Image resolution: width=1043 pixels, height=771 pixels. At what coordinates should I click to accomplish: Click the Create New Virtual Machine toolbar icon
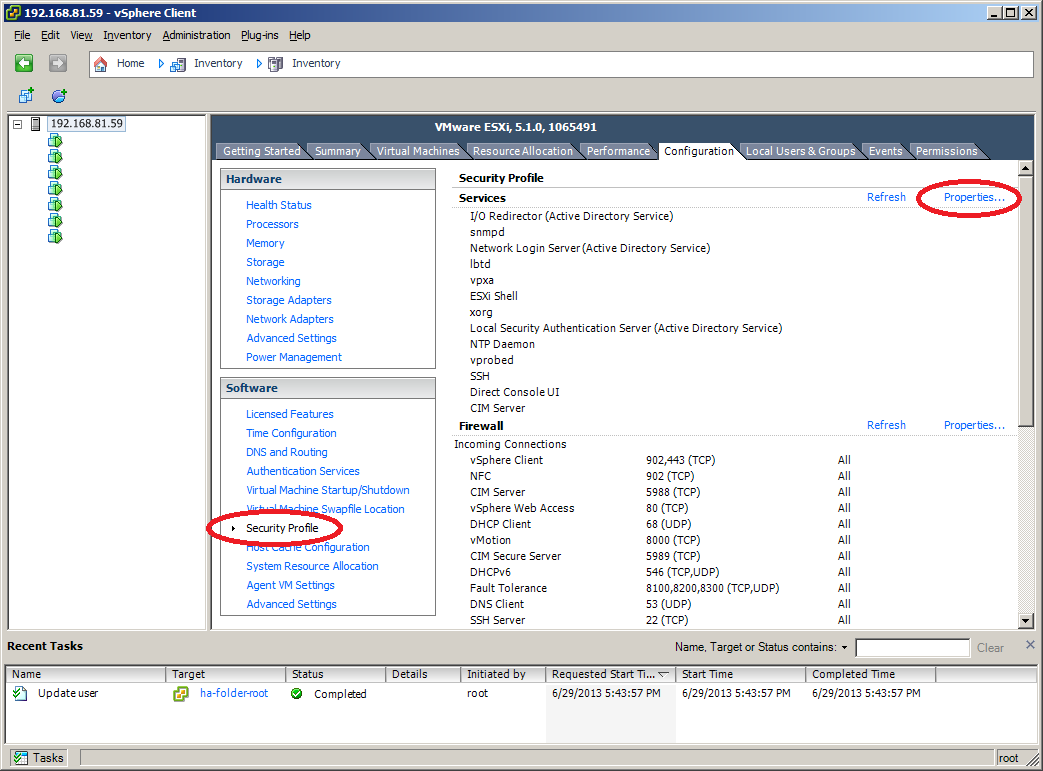pos(26,96)
